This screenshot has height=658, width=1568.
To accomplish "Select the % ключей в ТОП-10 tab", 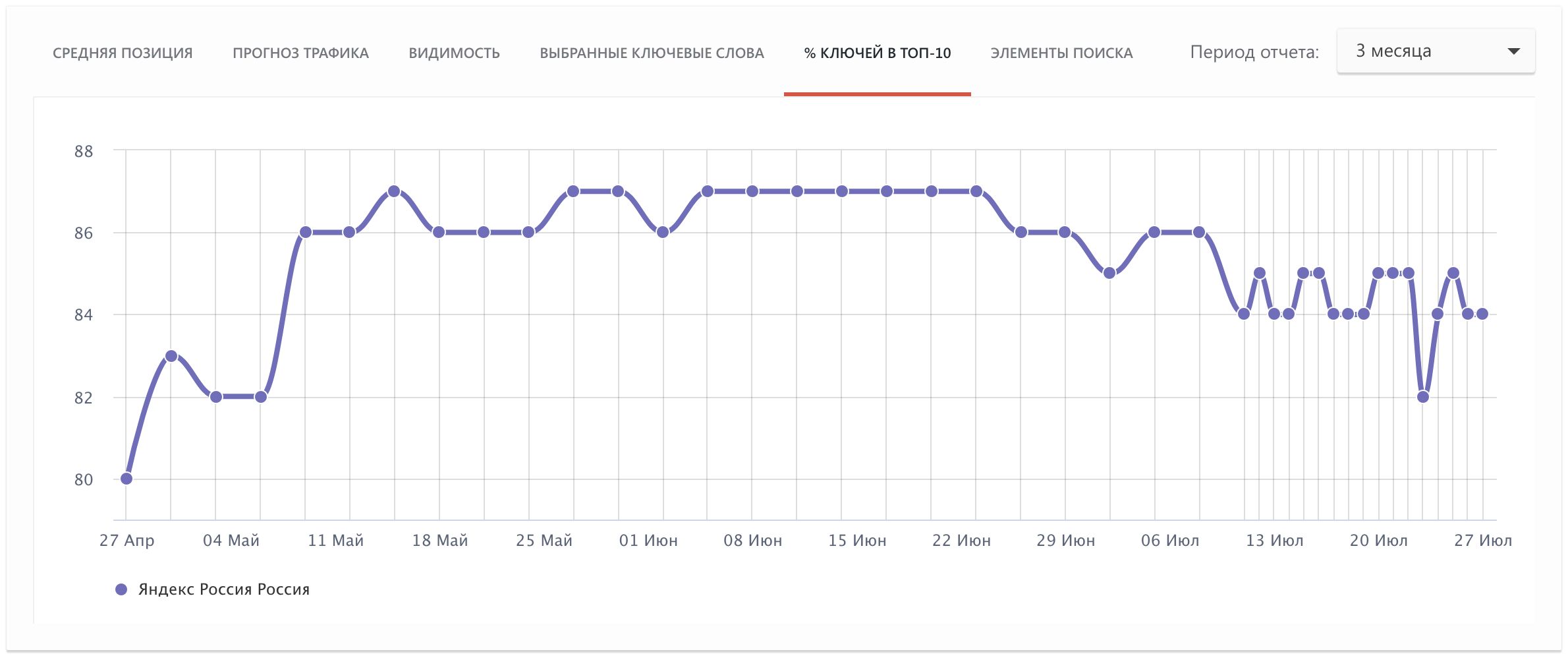I will pyautogui.click(x=877, y=53).
